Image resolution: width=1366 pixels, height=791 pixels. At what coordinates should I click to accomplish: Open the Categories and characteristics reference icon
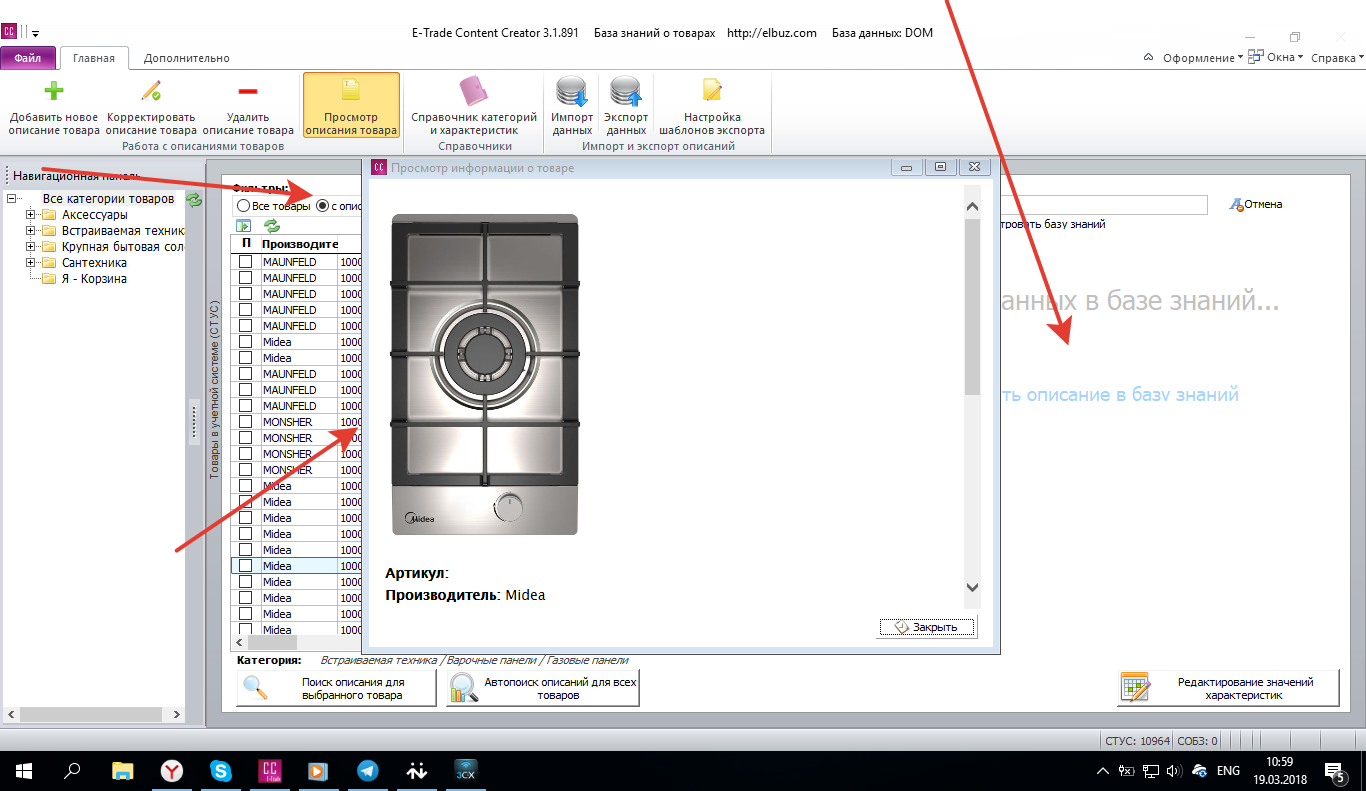[x=474, y=92]
